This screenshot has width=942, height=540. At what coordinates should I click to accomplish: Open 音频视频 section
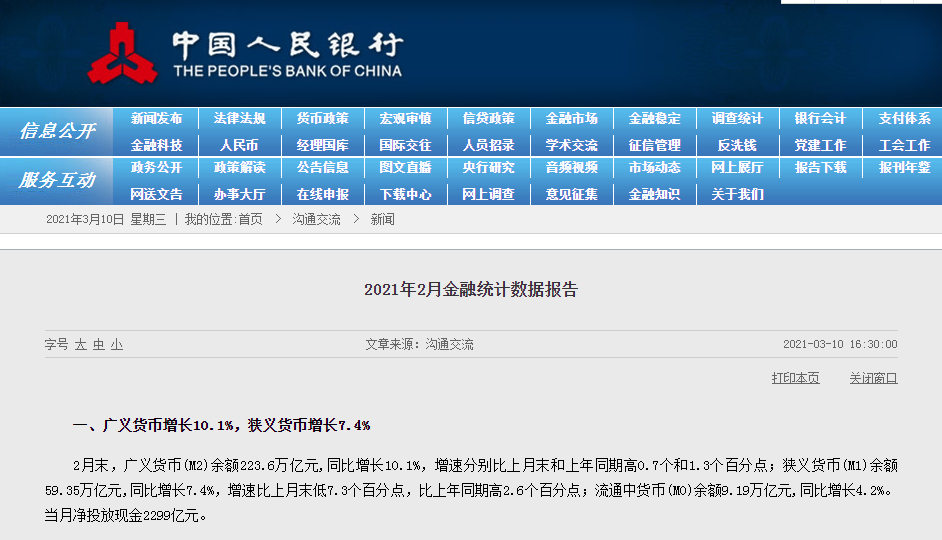571,168
